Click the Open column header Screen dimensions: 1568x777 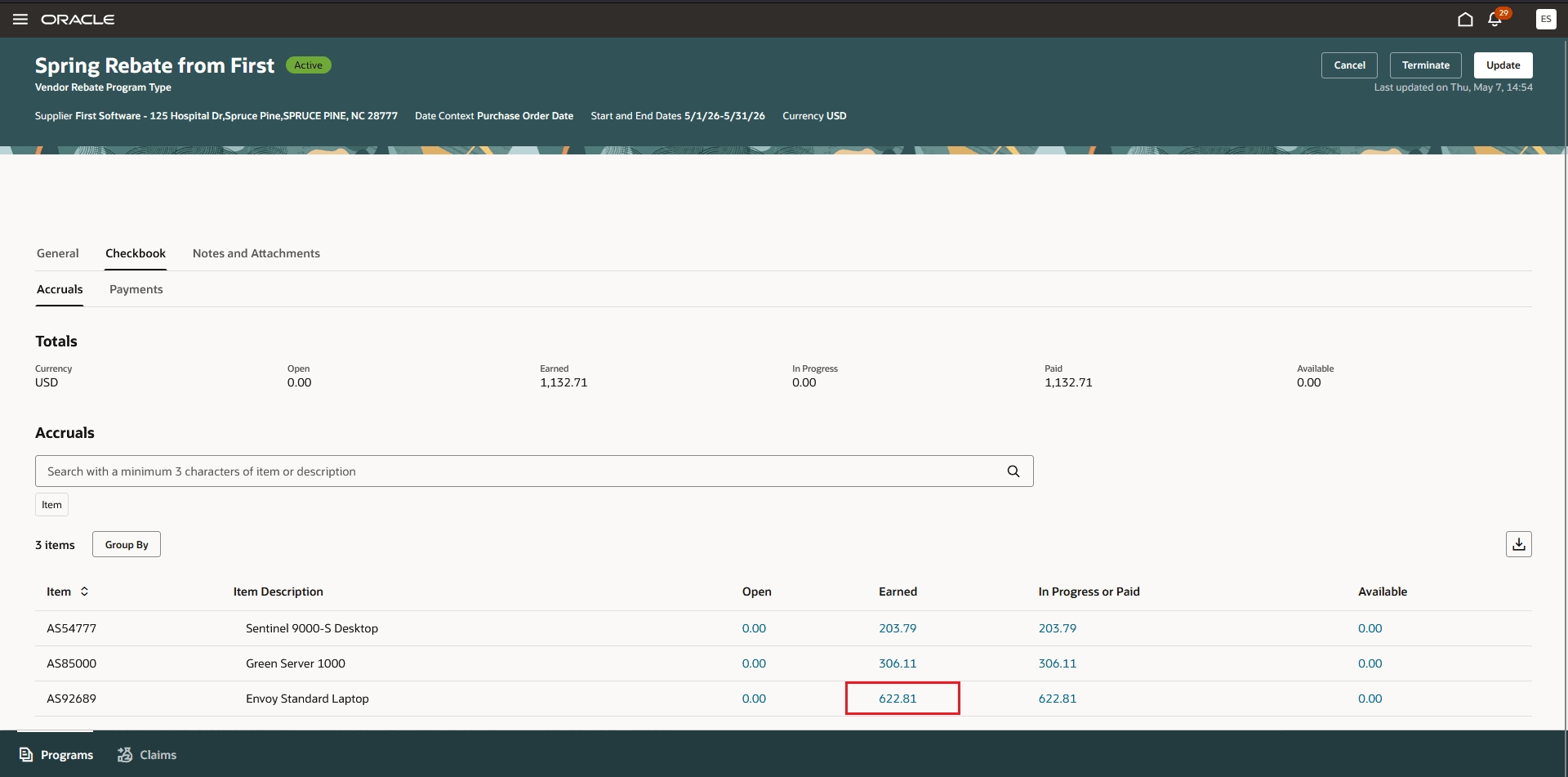pyautogui.click(x=757, y=592)
